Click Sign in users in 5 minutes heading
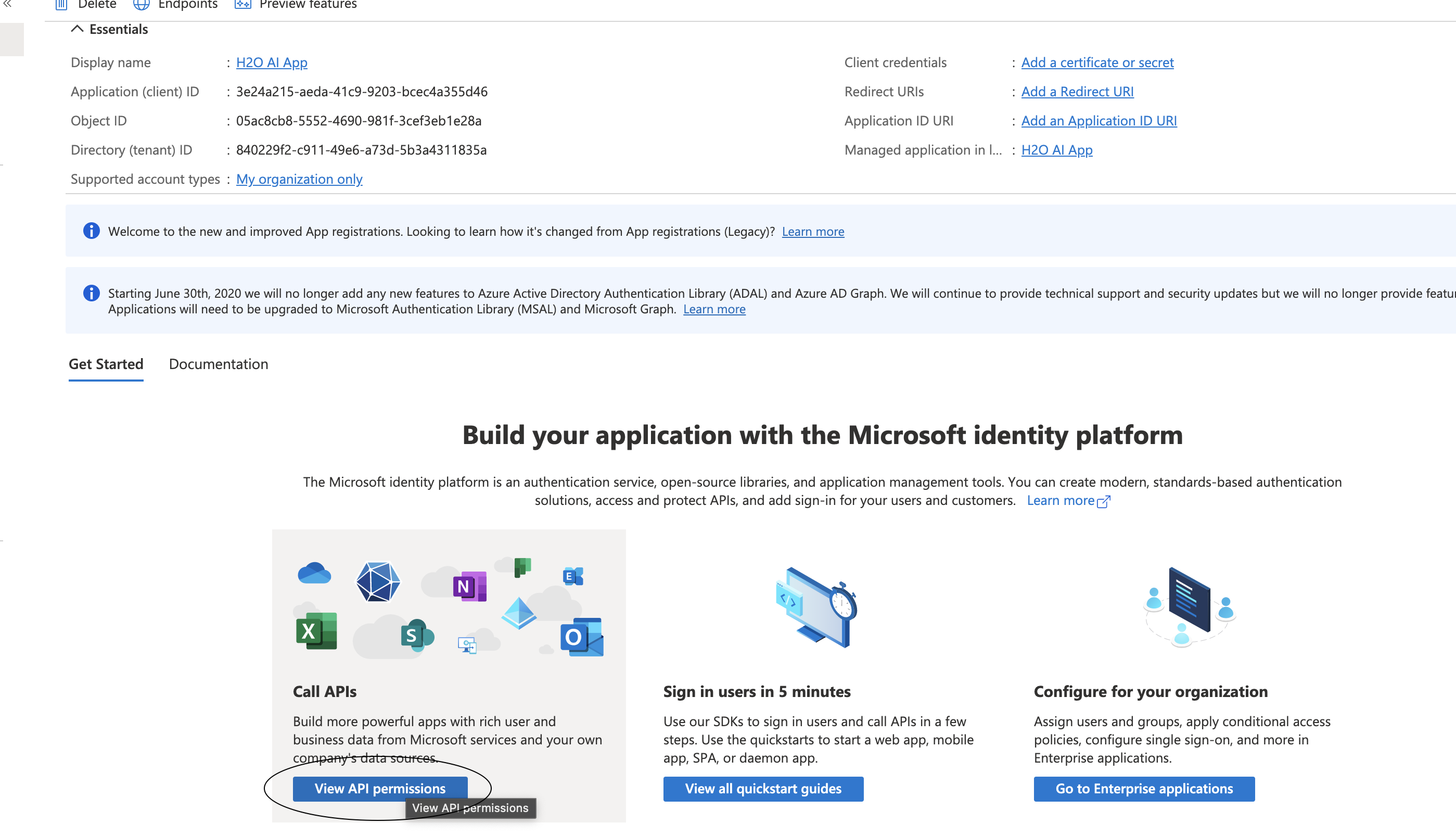This screenshot has width=1456, height=836. (x=757, y=691)
